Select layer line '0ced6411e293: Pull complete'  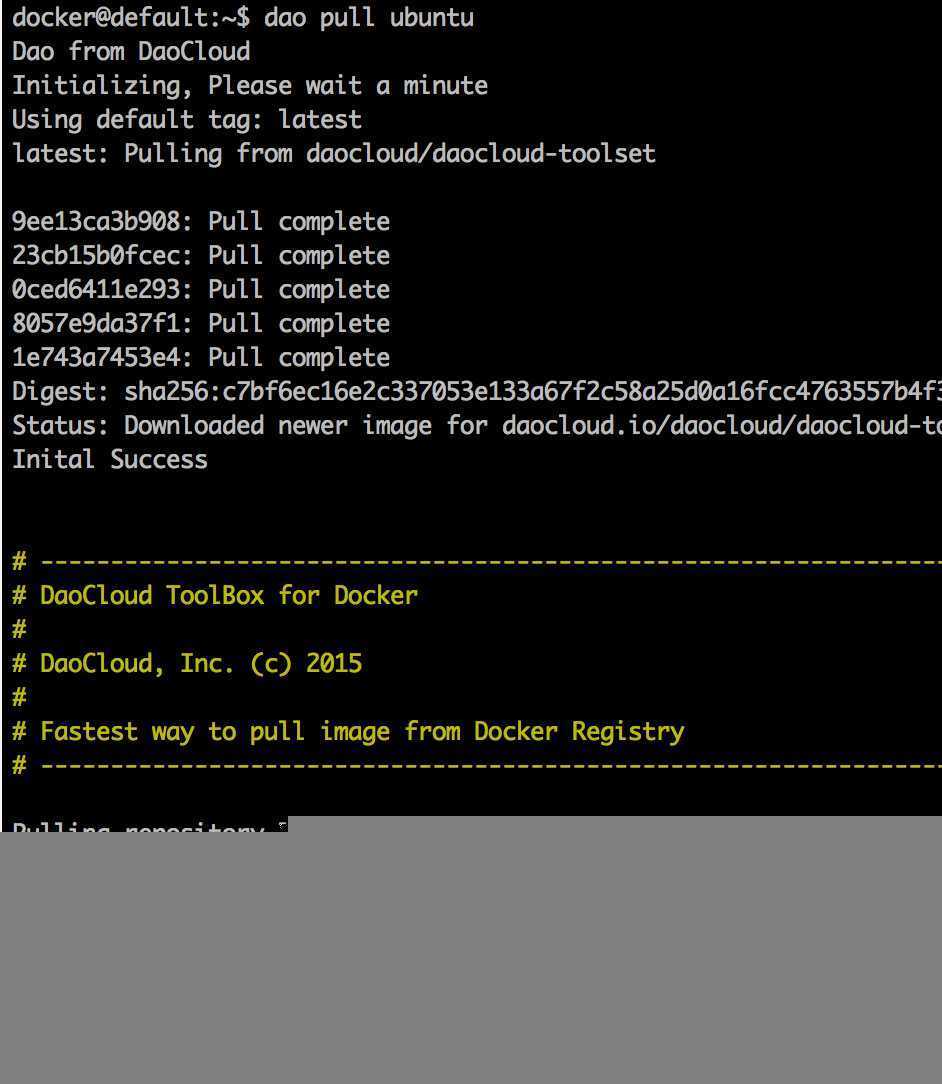(201, 290)
